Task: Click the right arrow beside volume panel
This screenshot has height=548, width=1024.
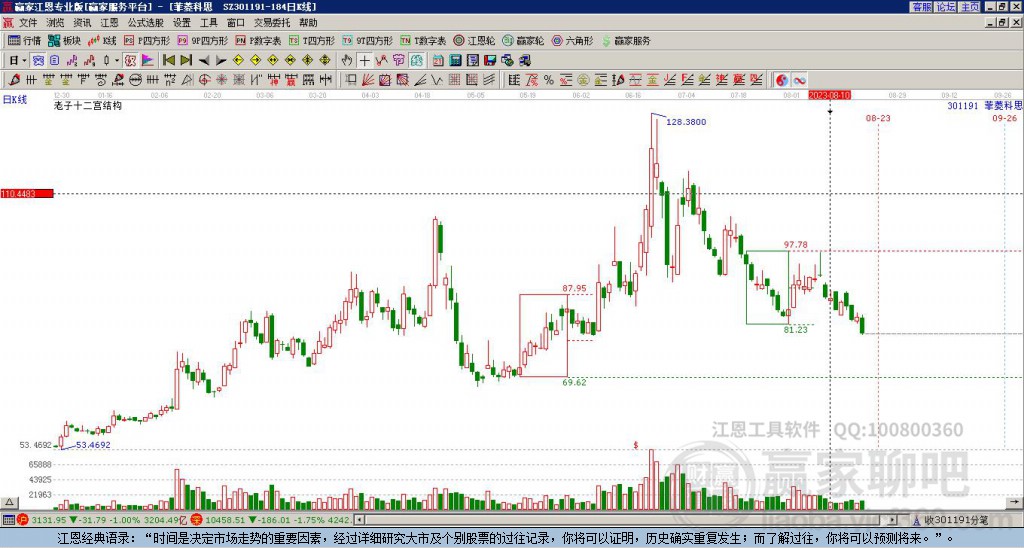Action: pyautogui.click(x=1015, y=503)
